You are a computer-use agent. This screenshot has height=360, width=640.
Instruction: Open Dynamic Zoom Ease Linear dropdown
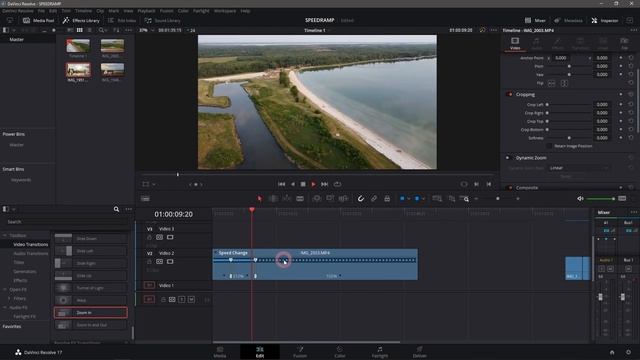coord(578,168)
